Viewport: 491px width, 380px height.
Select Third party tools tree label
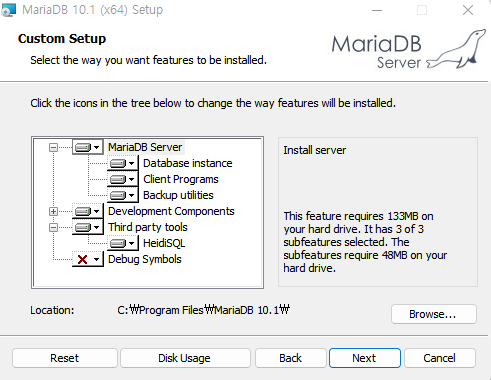click(x=148, y=227)
